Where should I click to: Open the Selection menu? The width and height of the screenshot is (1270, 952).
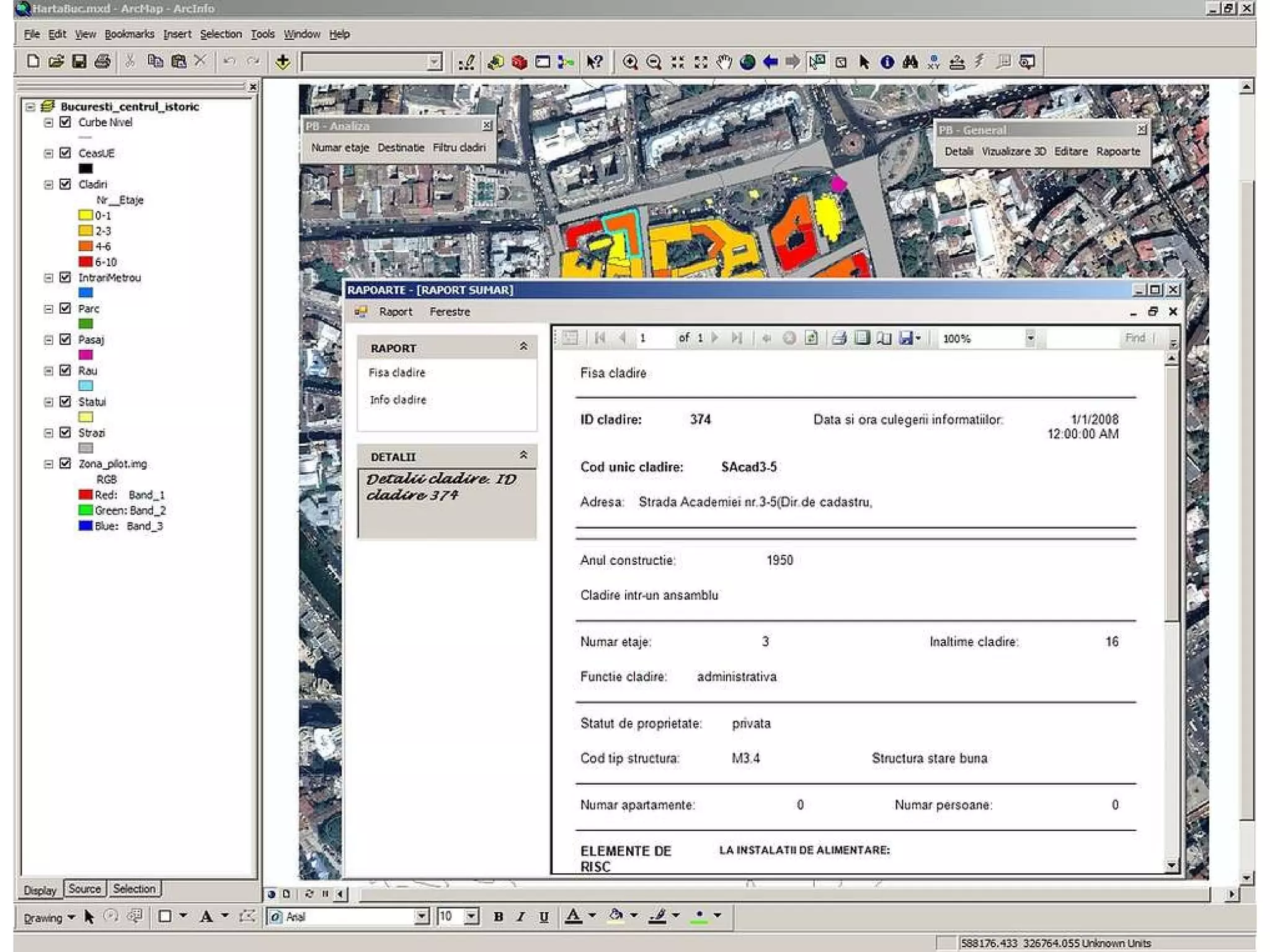[220, 34]
